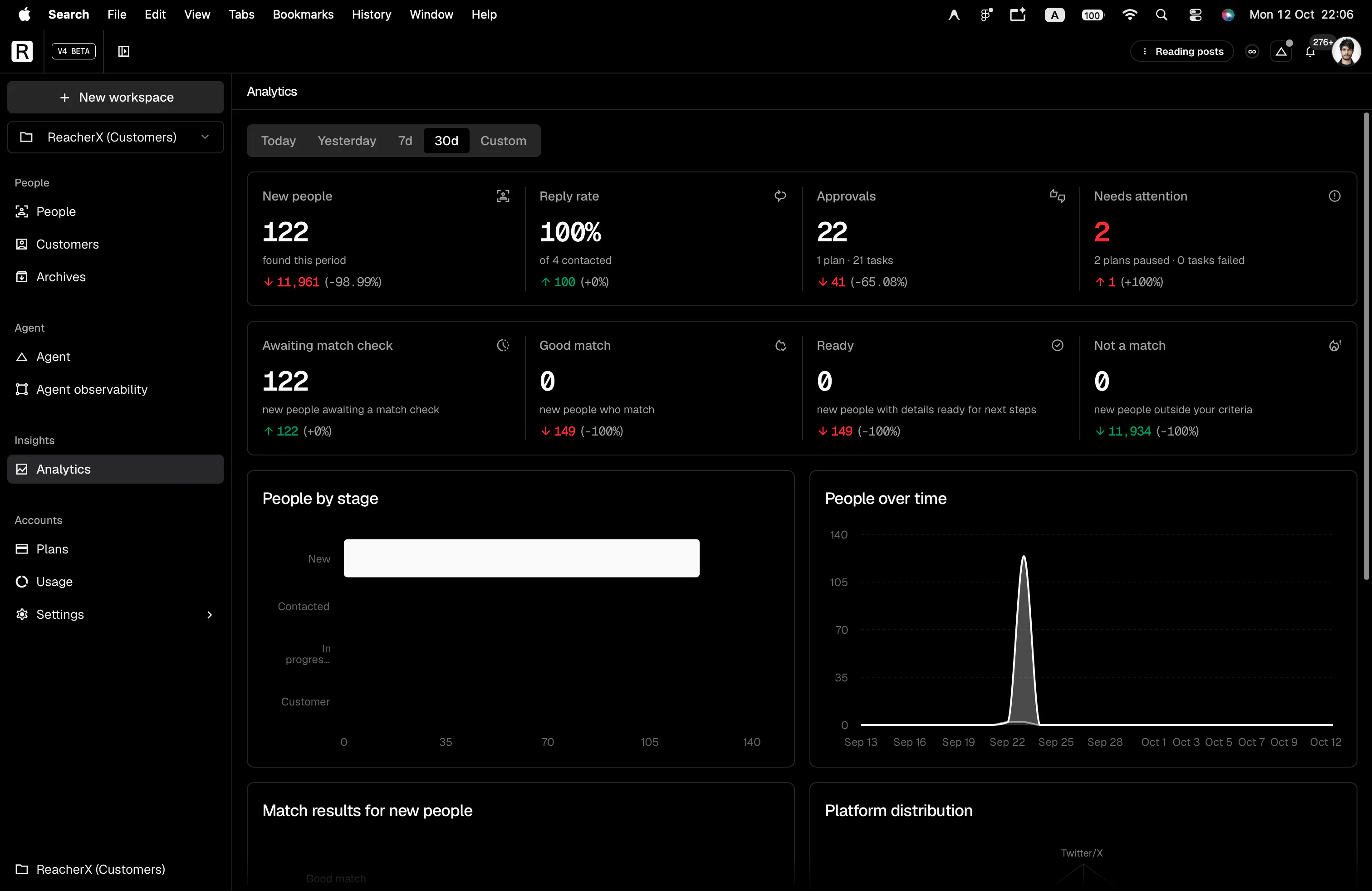Screen dimensions: 1372x891
Task: Click the New workspace button
Action: [x=115, y=98]
